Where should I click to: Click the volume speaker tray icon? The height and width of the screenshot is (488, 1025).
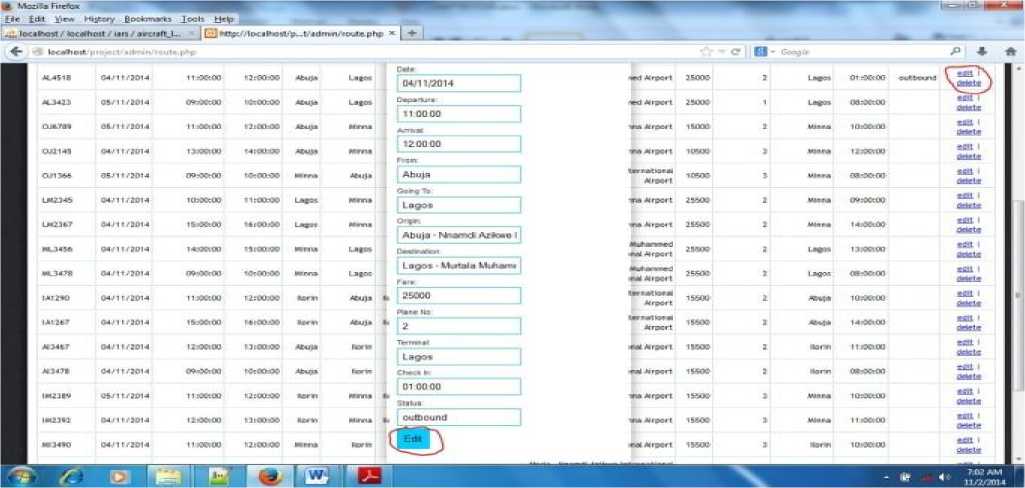point(945,477)
